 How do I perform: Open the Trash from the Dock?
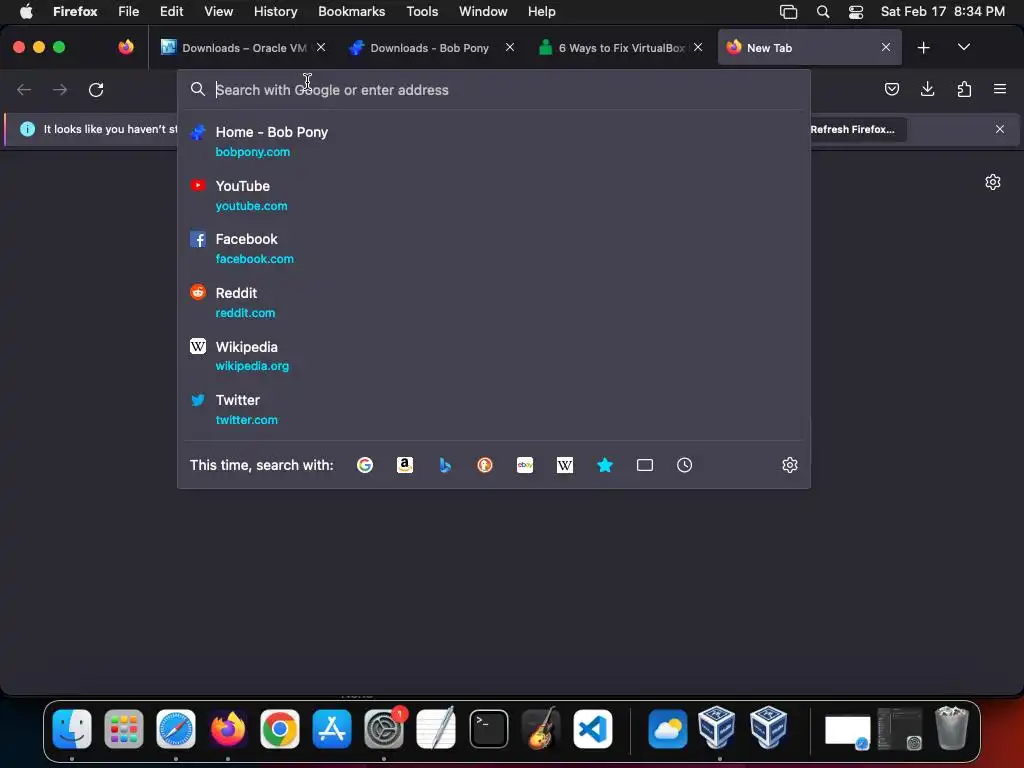pyautogui.click(x=952, y=729)
